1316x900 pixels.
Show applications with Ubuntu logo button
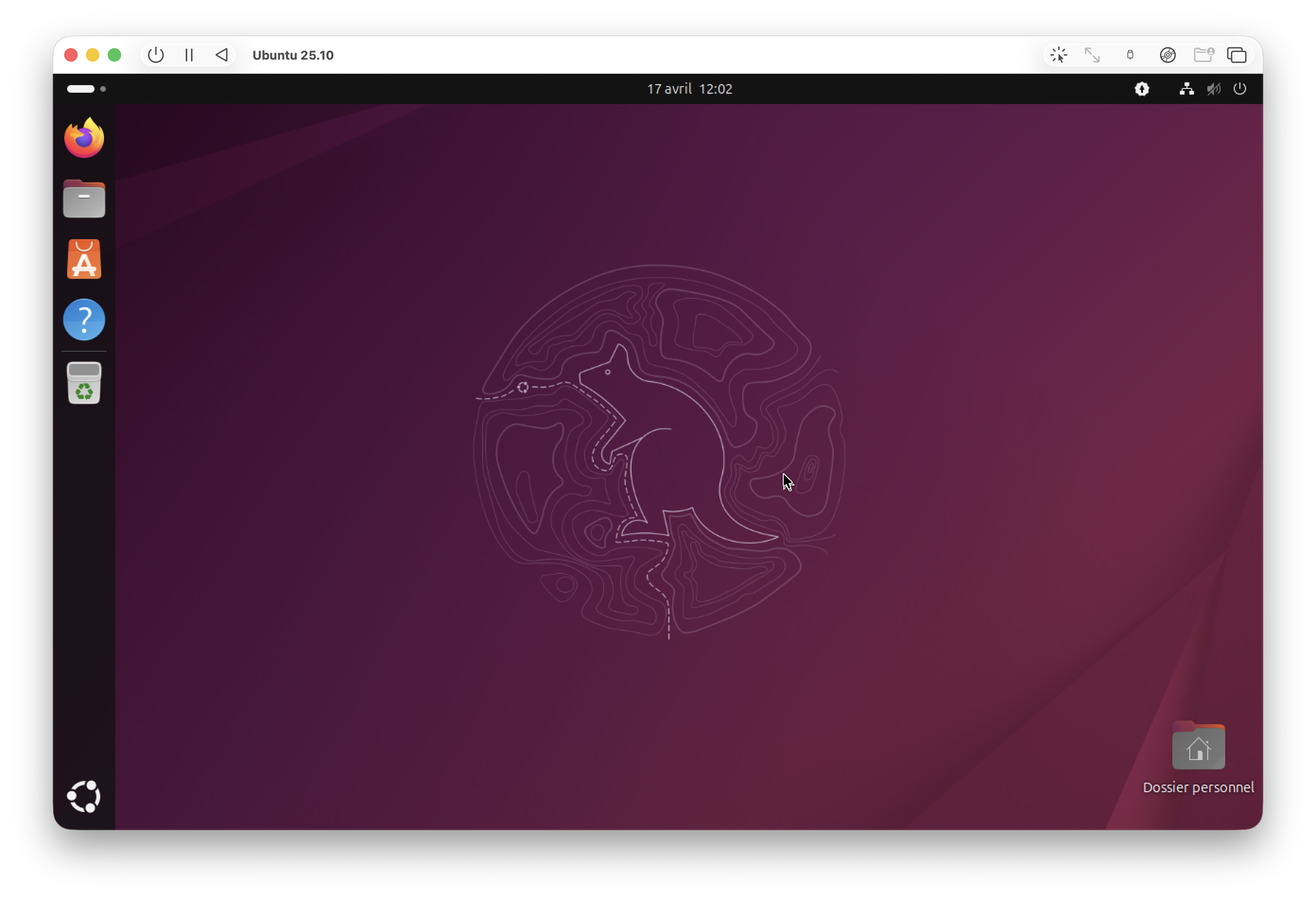coord(84,797)
